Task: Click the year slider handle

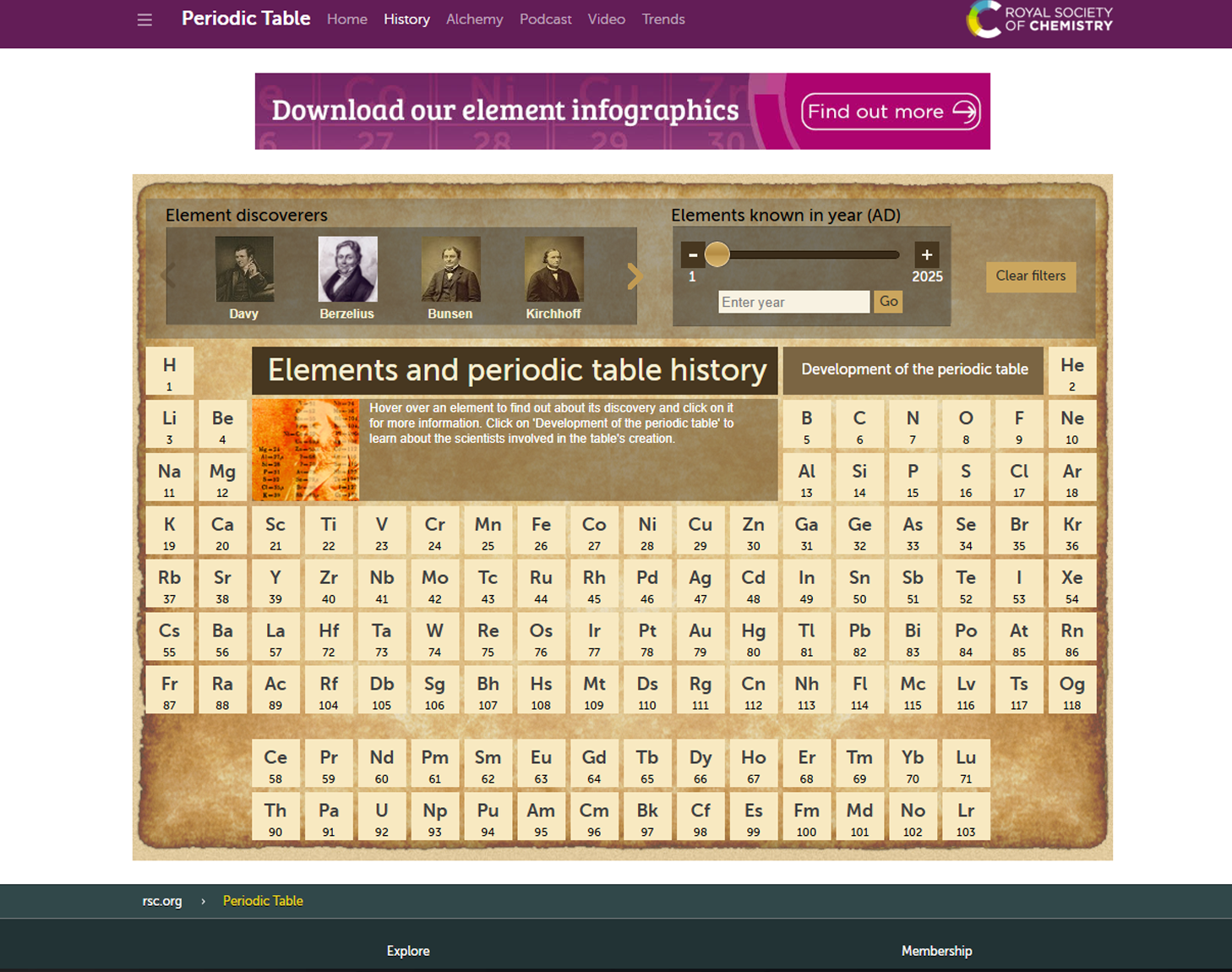Action: [x=717, y=254]
